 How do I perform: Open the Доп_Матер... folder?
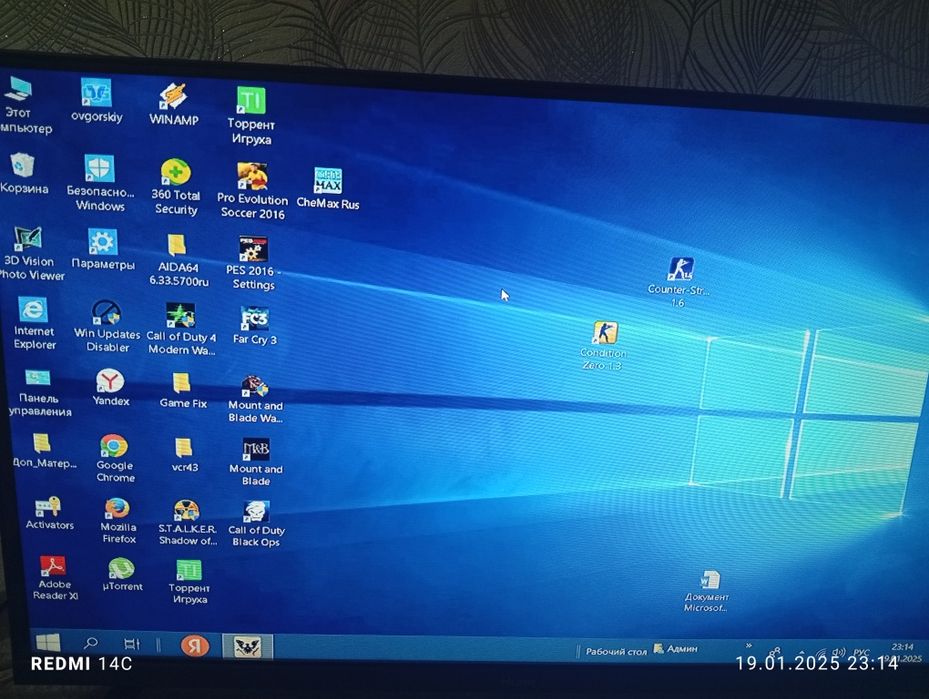coord(44,450)
